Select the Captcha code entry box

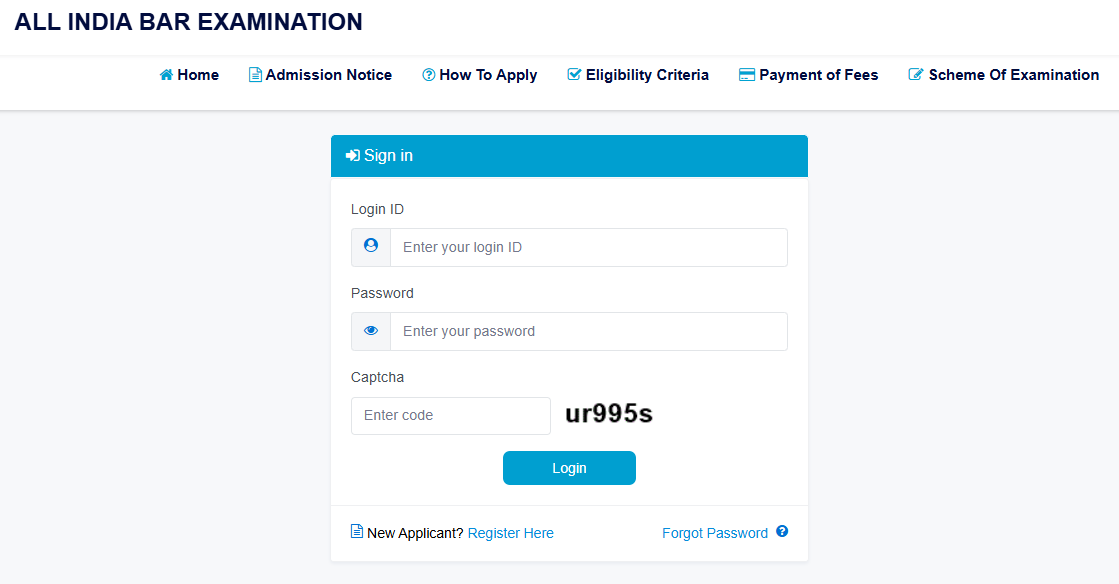tap(450, 415)
